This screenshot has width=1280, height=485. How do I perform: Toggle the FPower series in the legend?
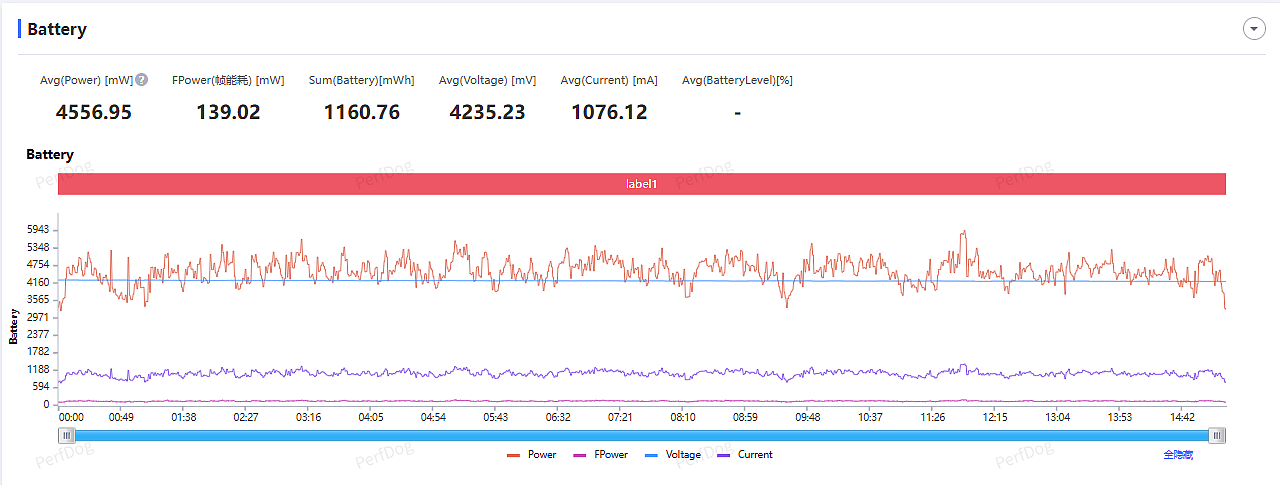[600, 455]
